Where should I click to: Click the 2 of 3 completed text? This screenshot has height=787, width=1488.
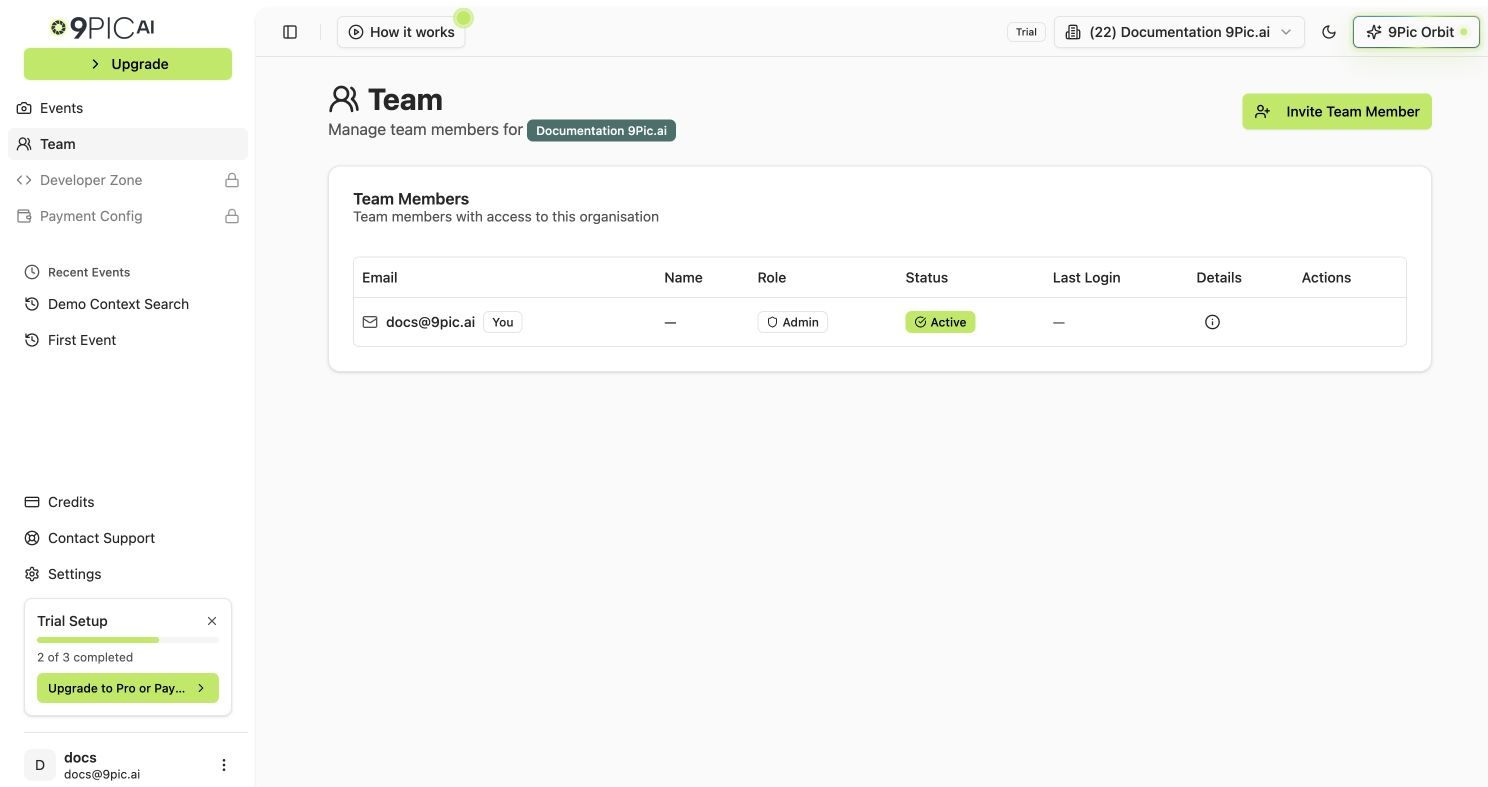[85, 657]
